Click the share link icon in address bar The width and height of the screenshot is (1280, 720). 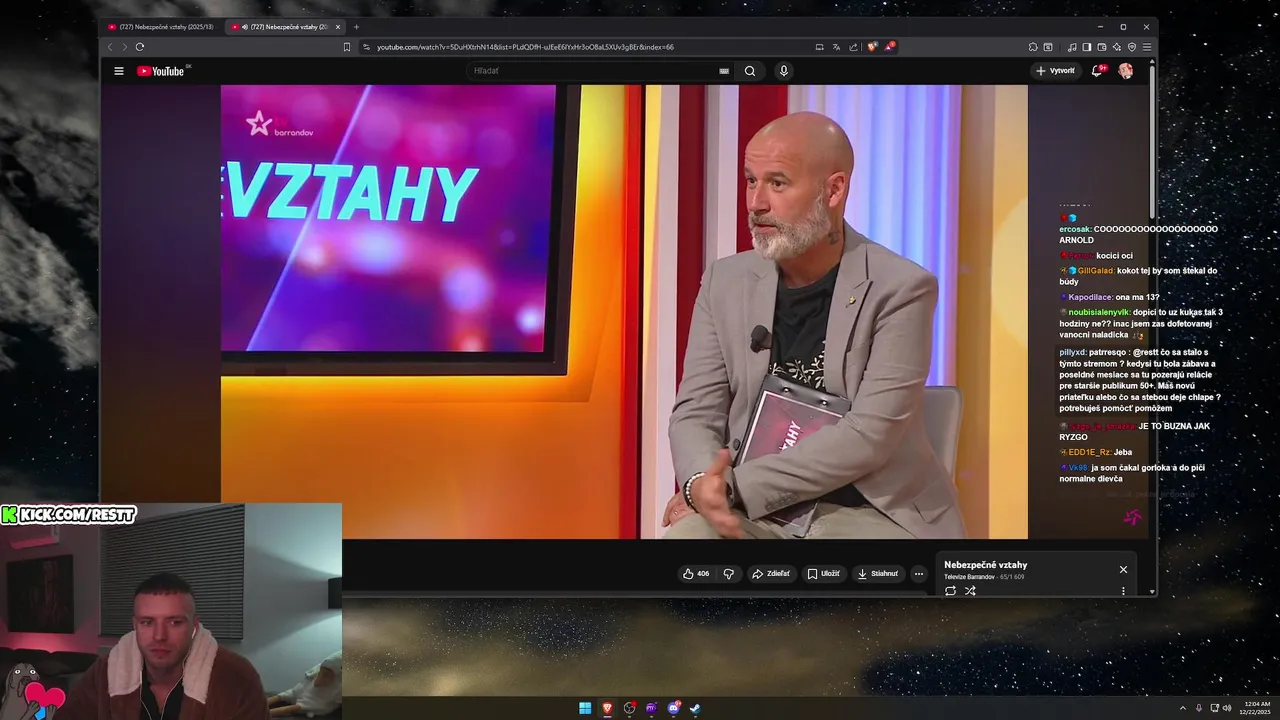pyautogui.click(x=853, y=47)
